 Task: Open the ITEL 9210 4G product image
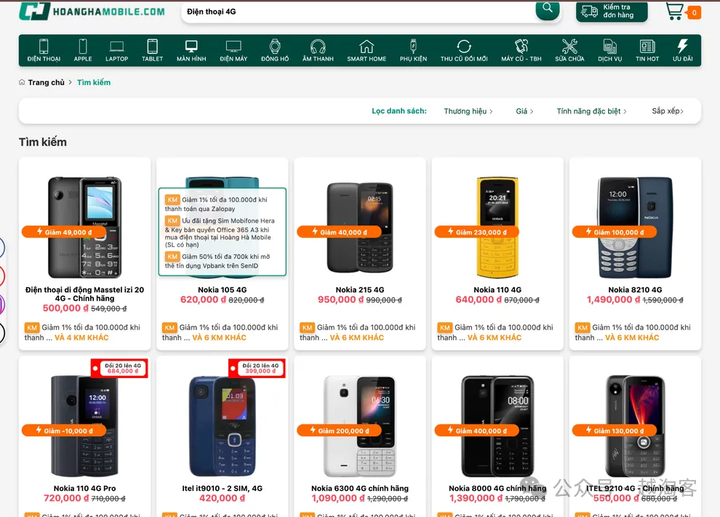click(x=635, y=426)
